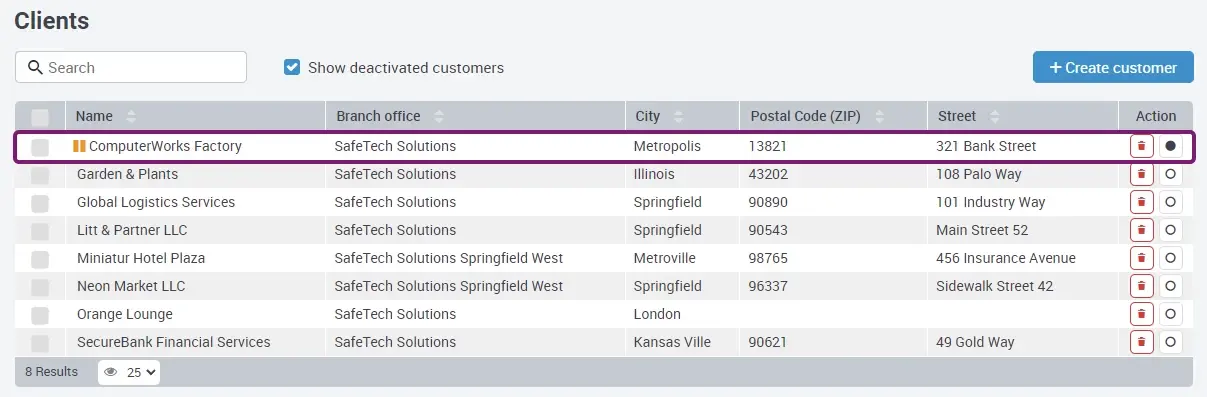Viewport: 1207px width, 397px height.
Task: Sort table by Branch office column
Action: 439,116
